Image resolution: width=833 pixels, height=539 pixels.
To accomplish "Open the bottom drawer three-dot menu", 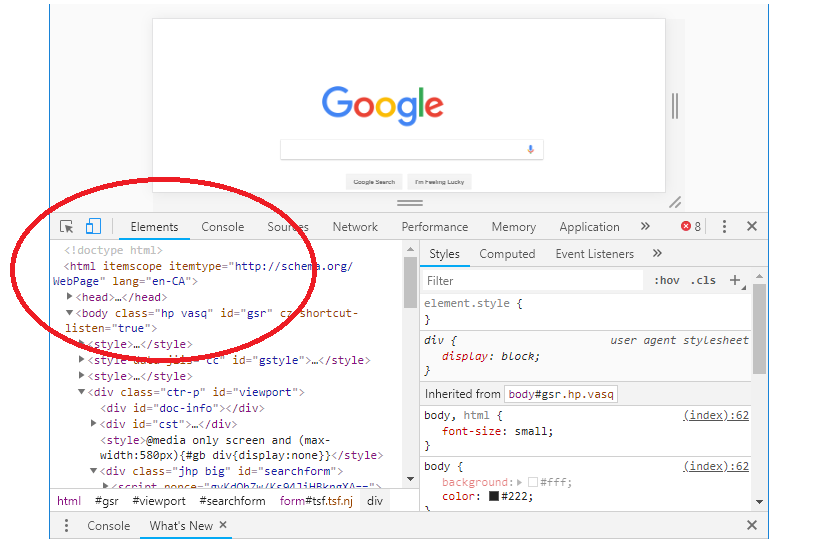I will pos(67,526).
